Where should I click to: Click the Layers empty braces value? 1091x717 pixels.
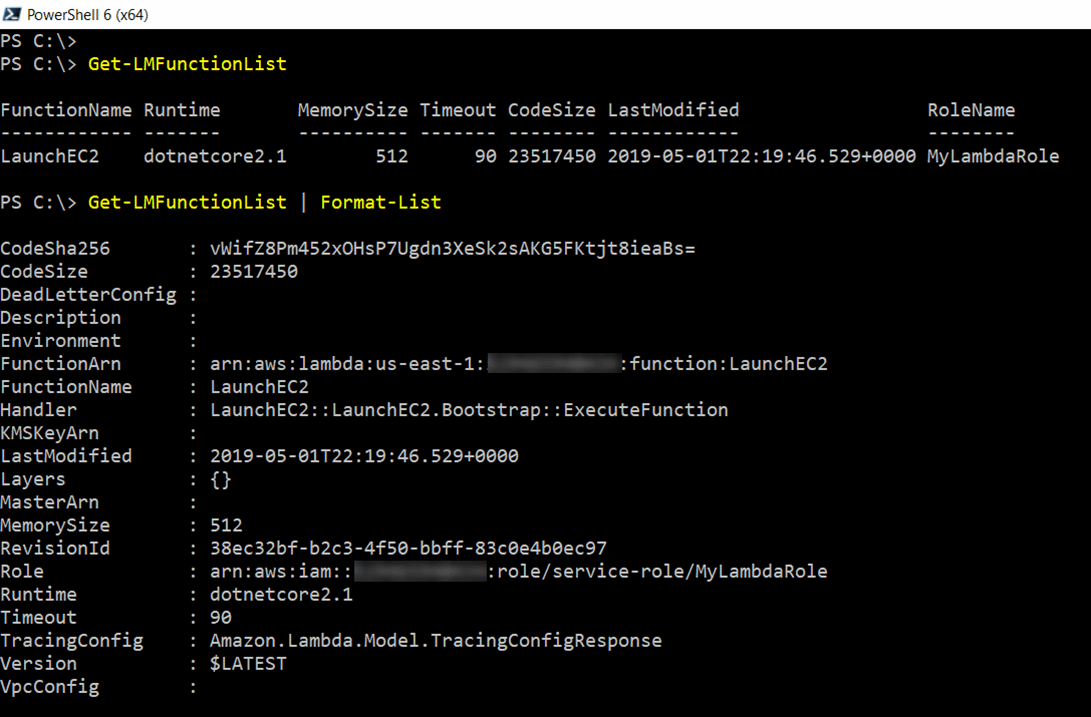(x=220, y=479)
